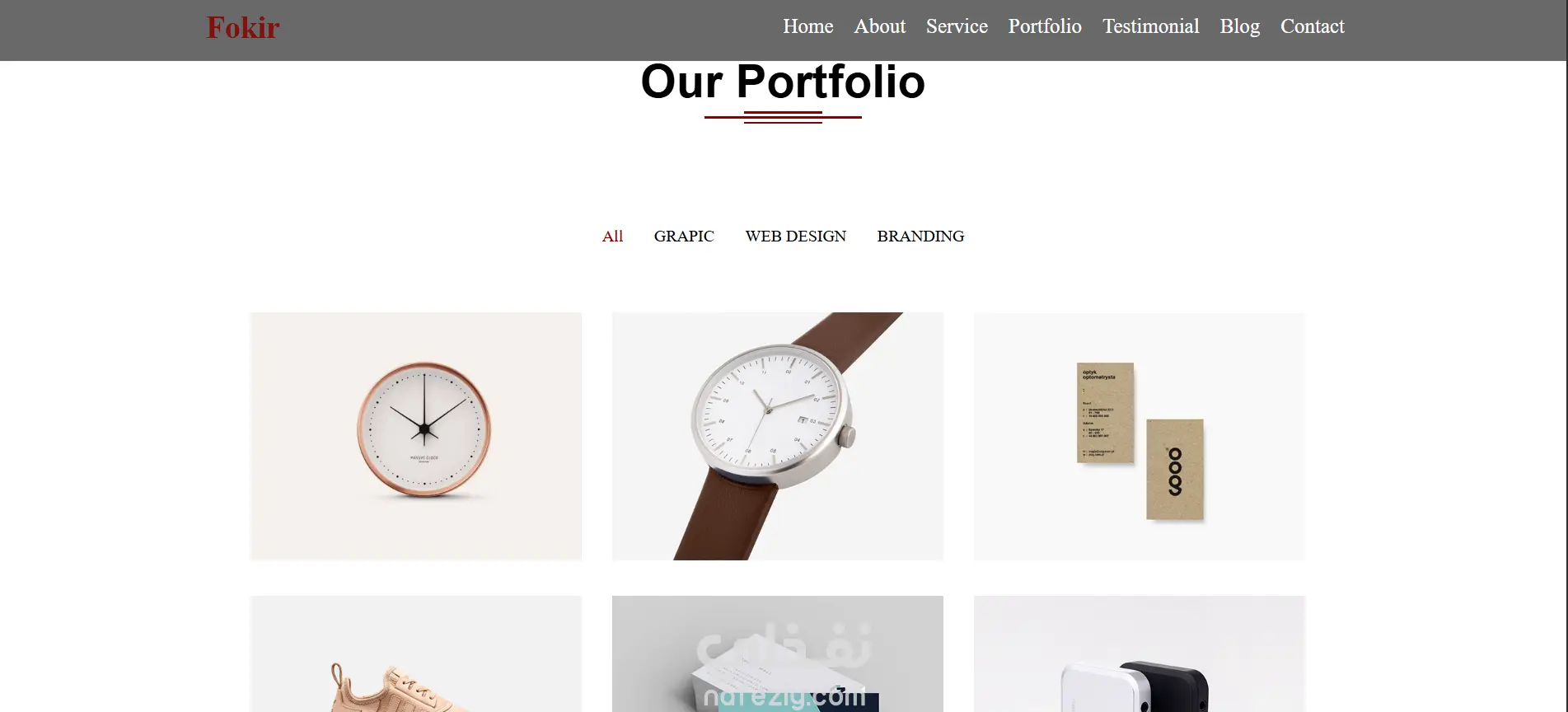
Task: Select the All portfolio filter
Action: tap(612, 237)
